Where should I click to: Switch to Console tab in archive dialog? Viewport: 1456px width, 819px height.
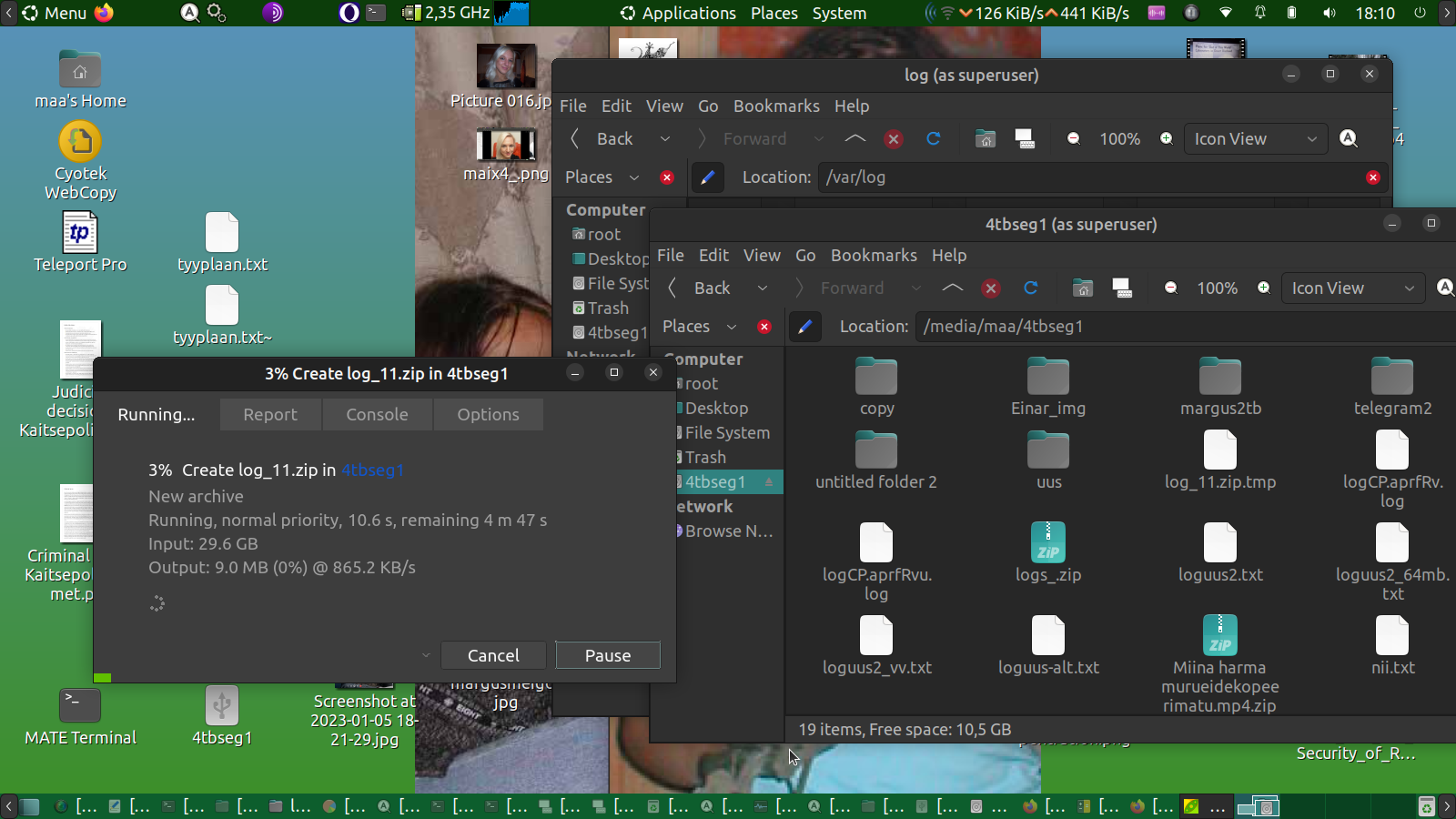[x=377, y=415]
